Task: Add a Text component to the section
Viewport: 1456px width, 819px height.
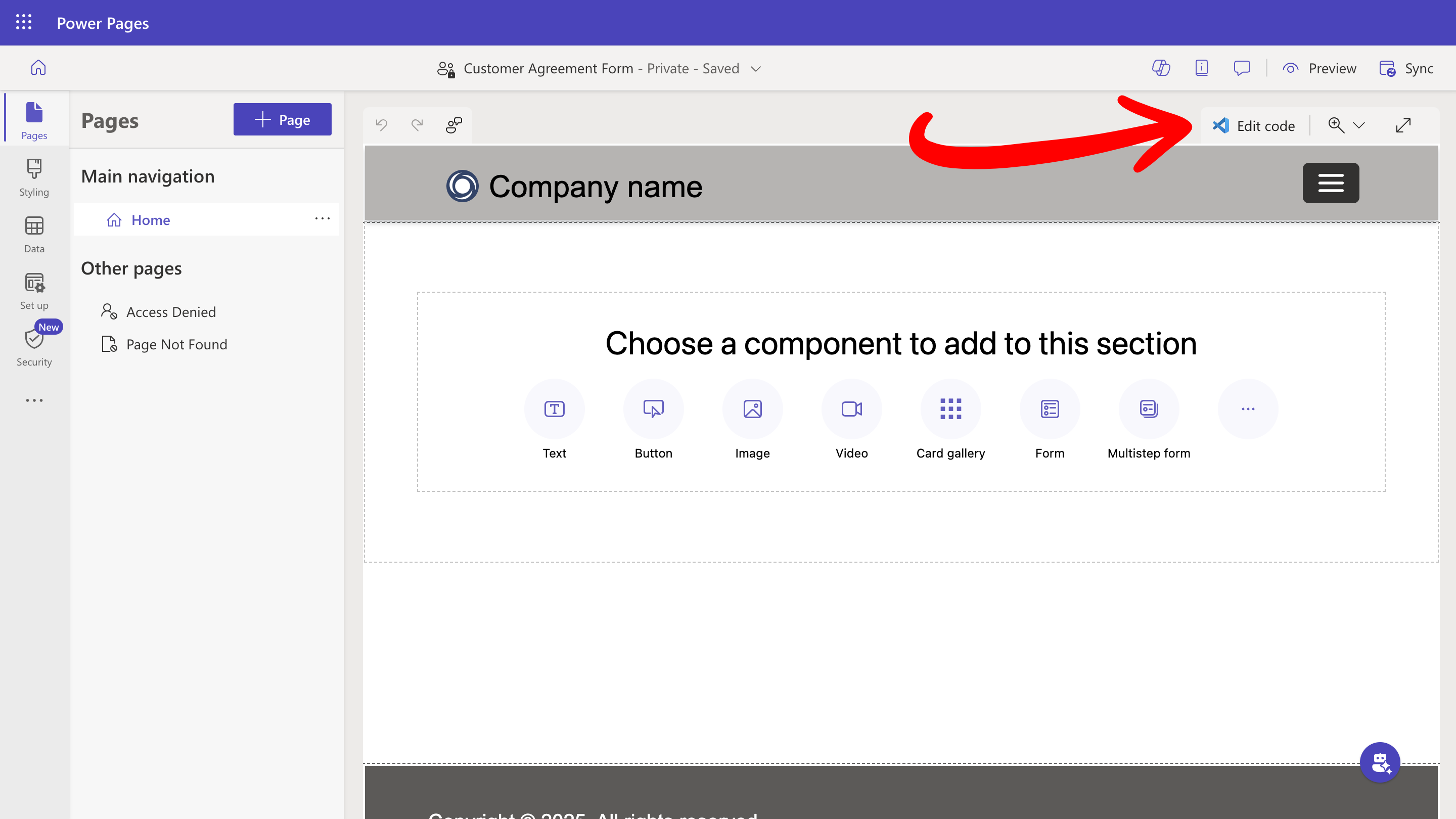Action: pos(555,408)
